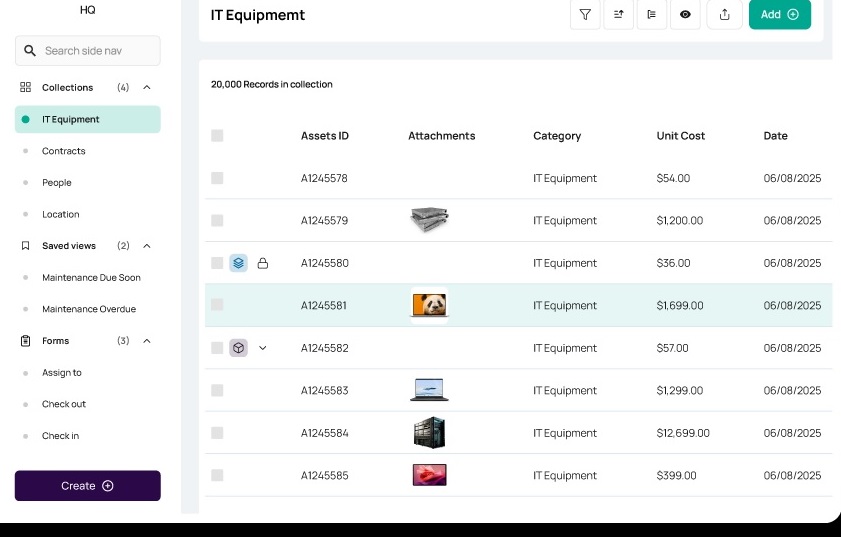The image size is (841, 537).
Task: Collapse the Collections section chevron
Action: pyautogui.click(x=146, y=87)
